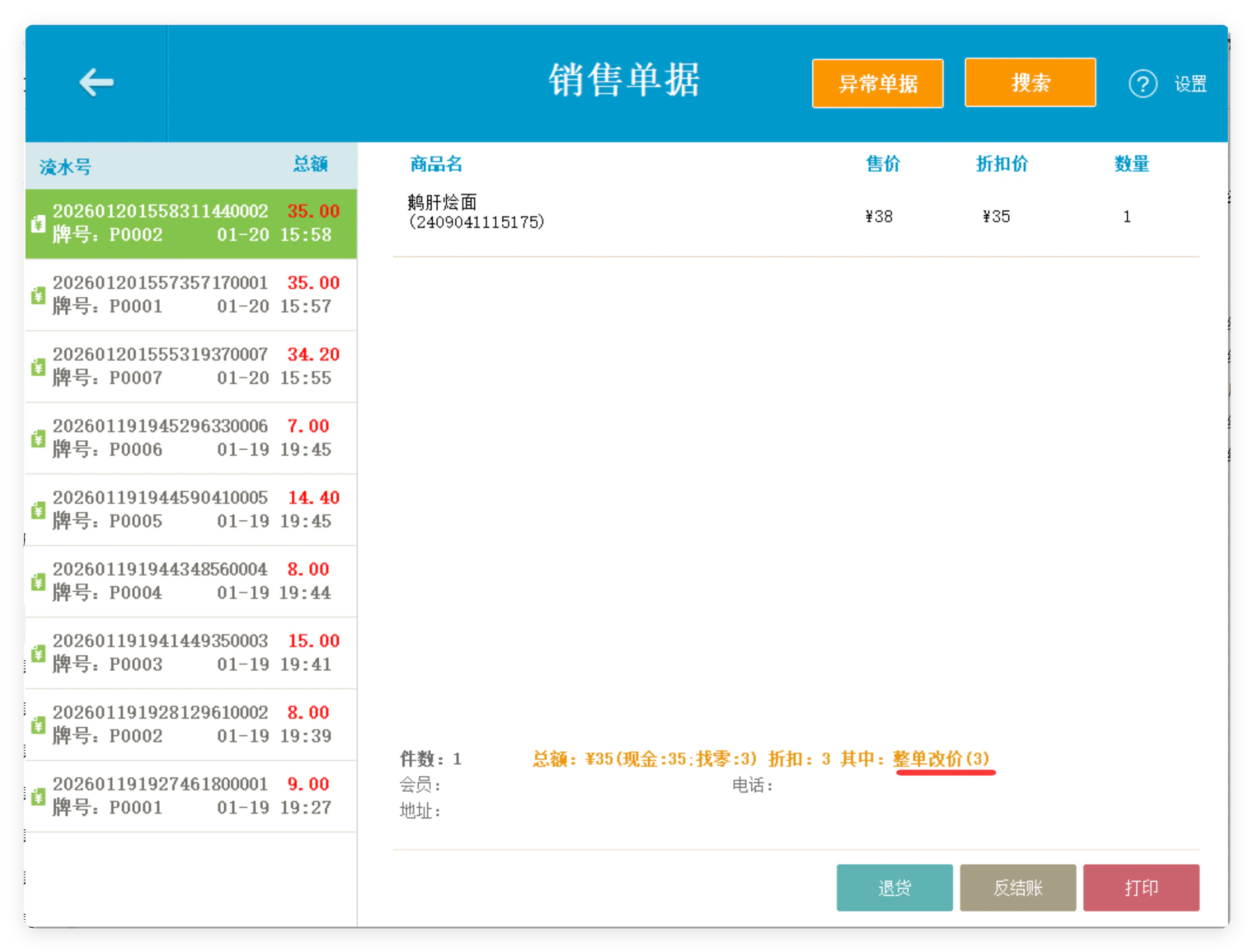Click the 打印 print button
The width and height of the screenshot is (1254, 952).
point(1141,887)
